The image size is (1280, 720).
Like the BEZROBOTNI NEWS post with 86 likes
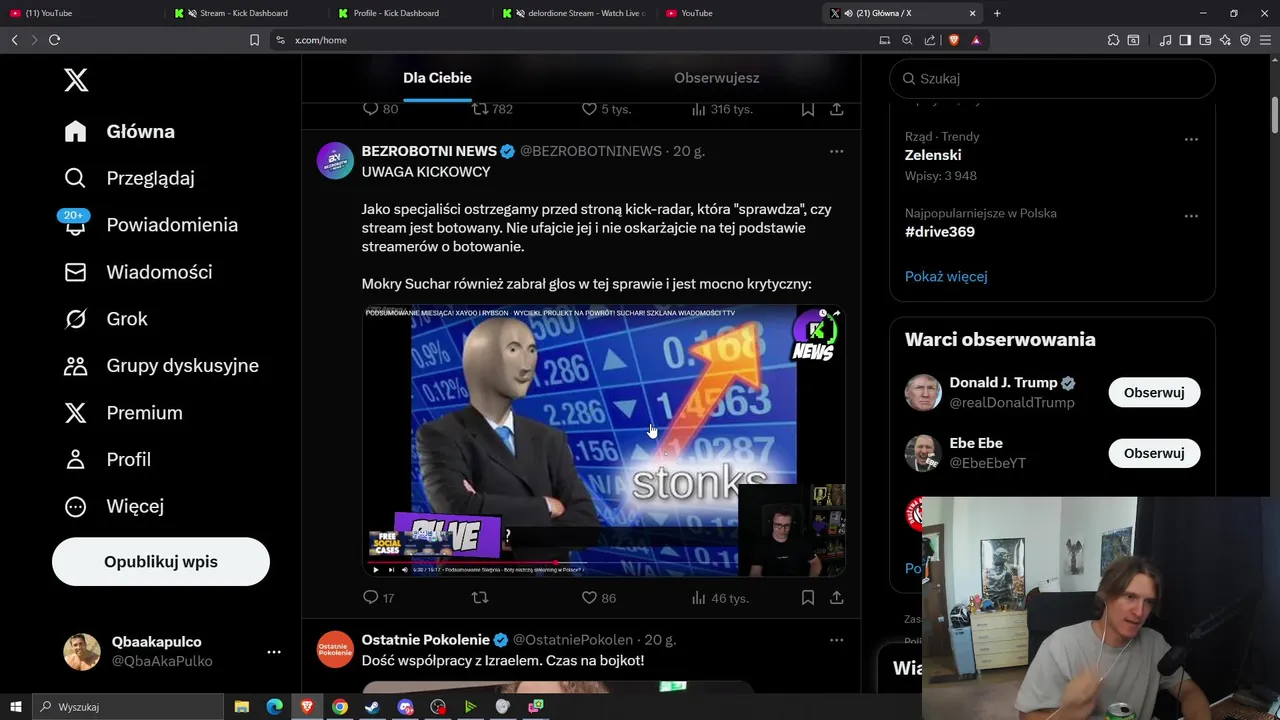click(x=598, y=598)
